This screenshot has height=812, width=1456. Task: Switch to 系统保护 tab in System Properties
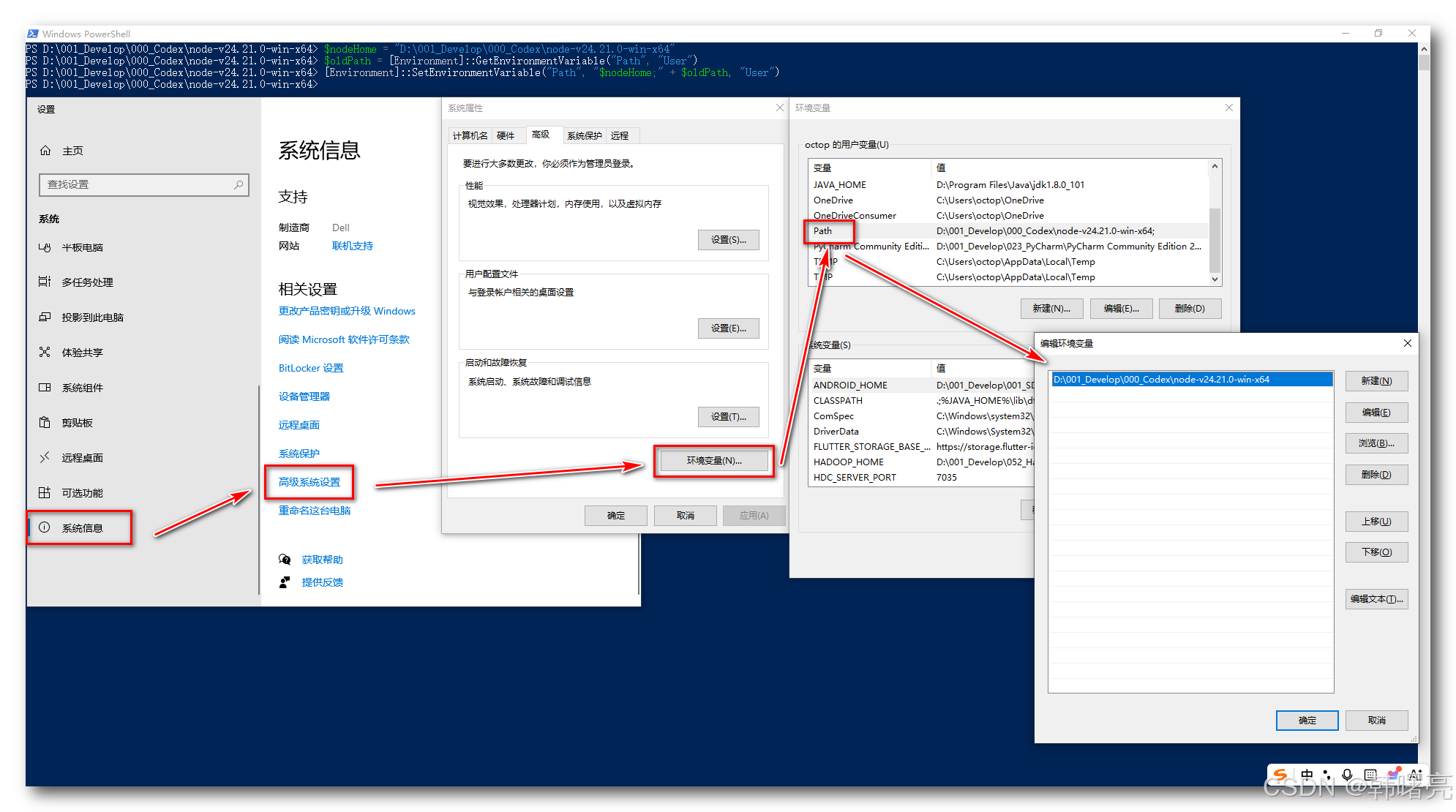[x=584, y=135]
